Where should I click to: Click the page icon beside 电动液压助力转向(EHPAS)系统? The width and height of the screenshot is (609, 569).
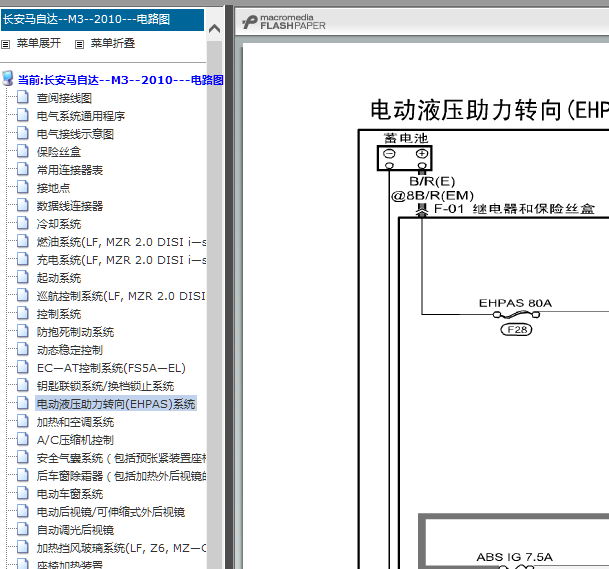(x=23, y=403)
